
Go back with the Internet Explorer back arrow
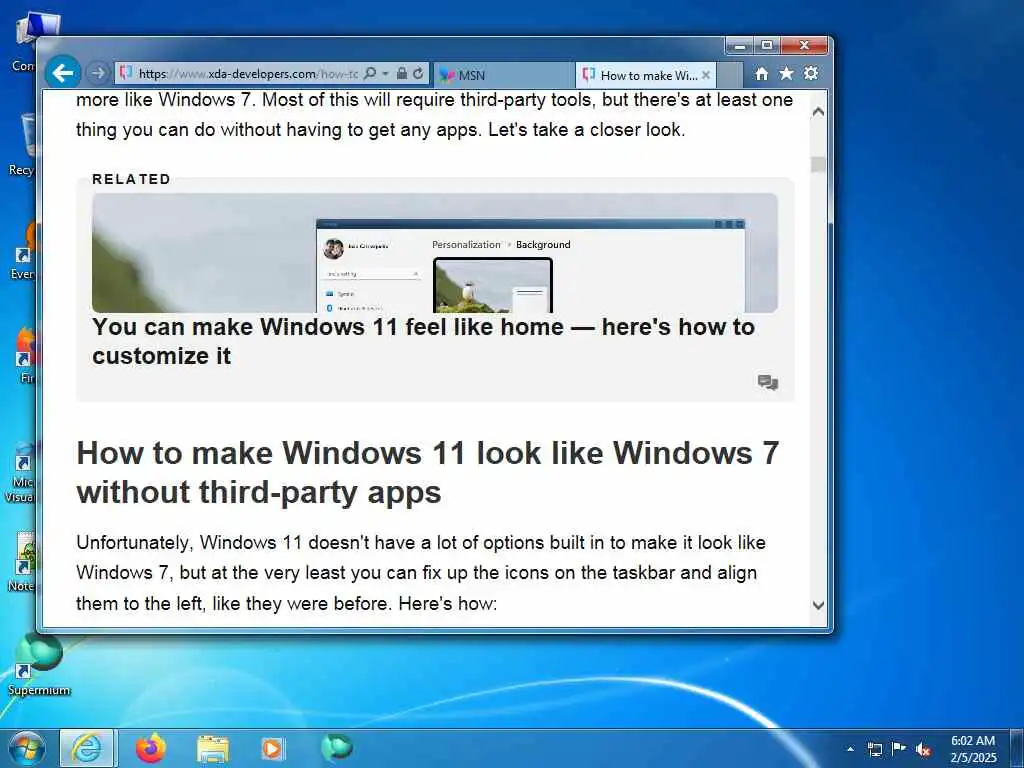point(63,72)
